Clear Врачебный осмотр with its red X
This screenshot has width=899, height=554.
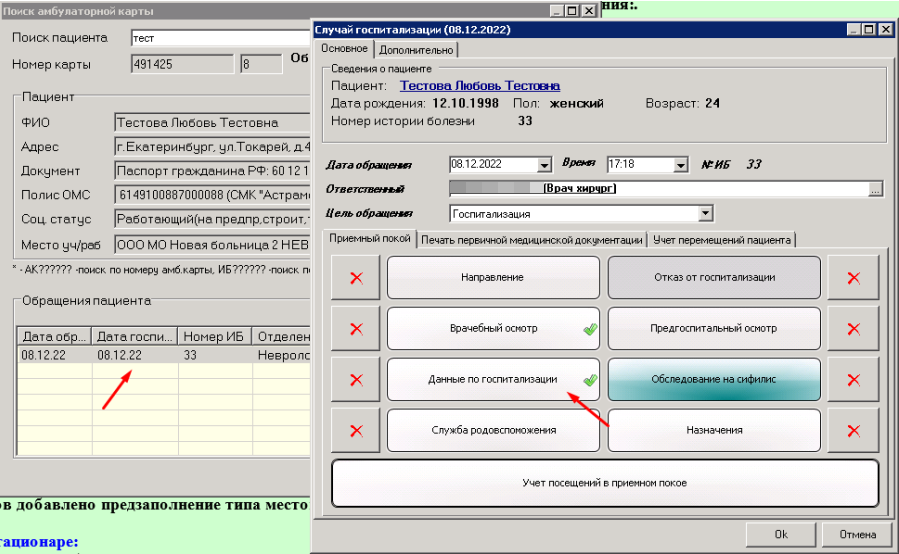click(355, 329)
